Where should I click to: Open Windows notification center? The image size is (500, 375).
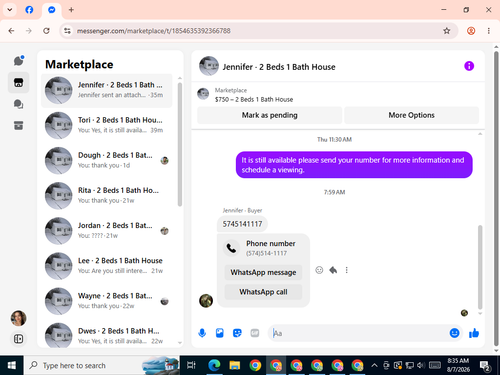pyautogui.click(x=485, y=366)
